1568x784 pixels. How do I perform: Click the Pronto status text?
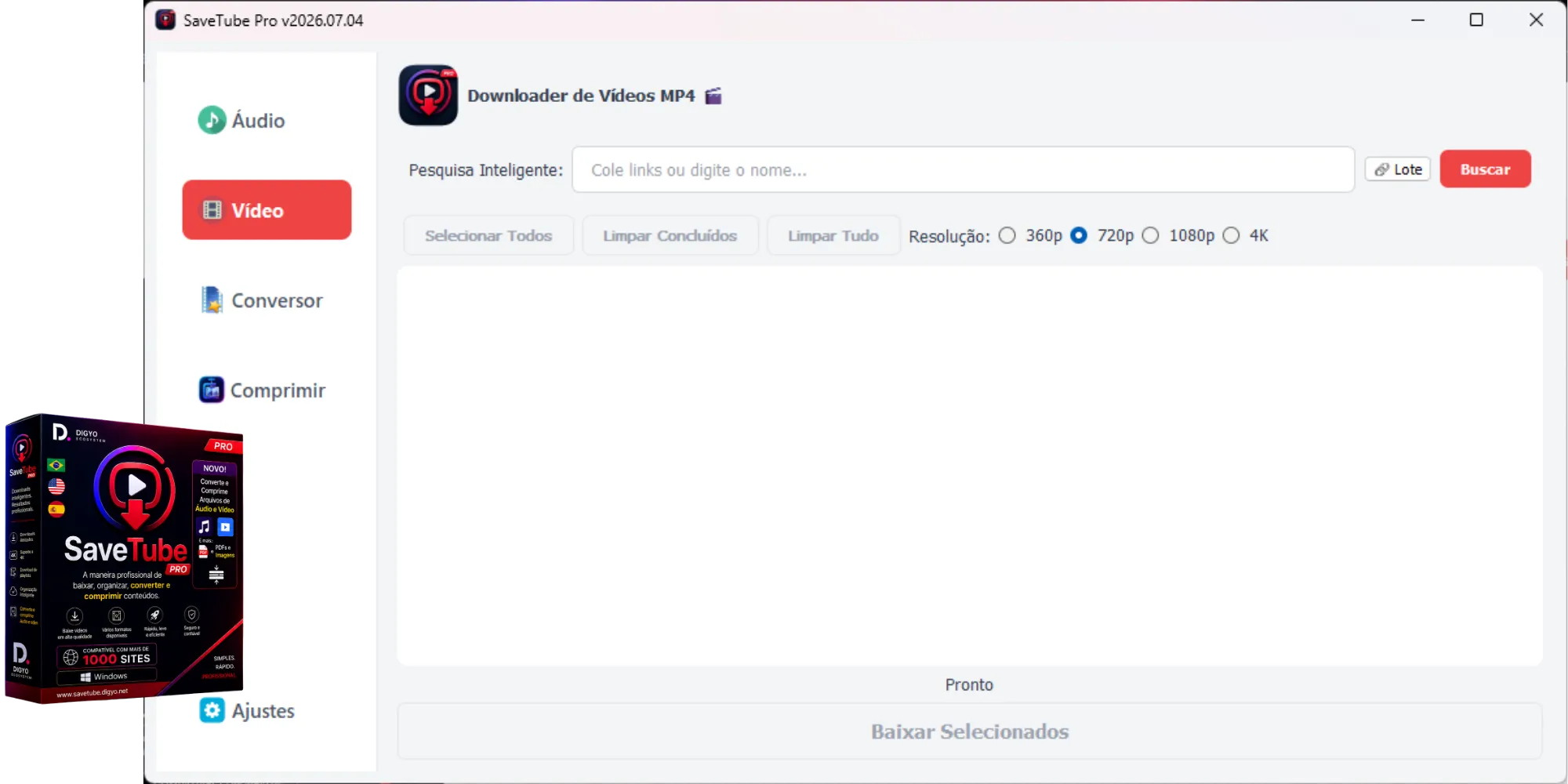[x=969, y=684]
